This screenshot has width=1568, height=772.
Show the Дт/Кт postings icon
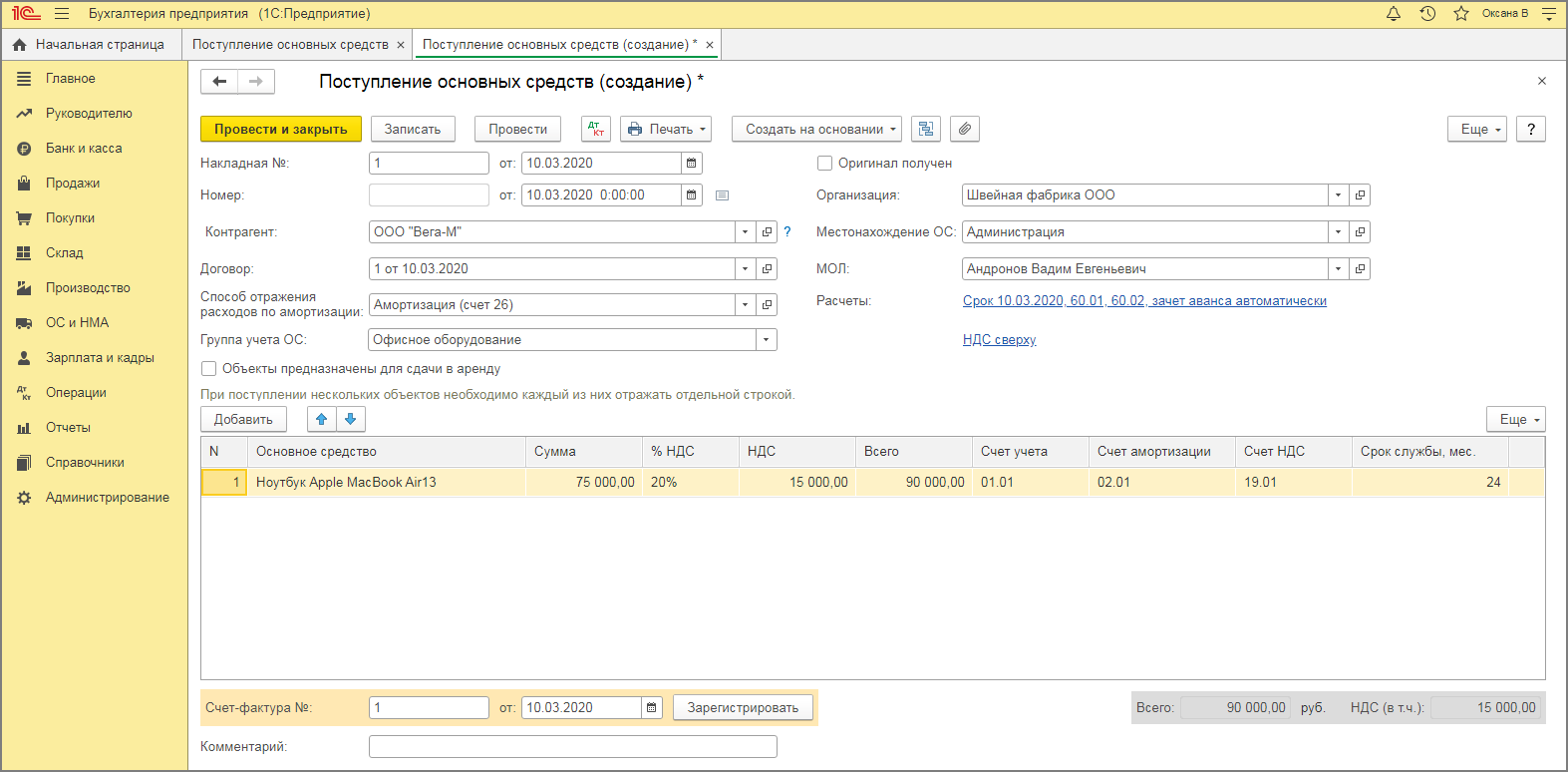point(596,129)
